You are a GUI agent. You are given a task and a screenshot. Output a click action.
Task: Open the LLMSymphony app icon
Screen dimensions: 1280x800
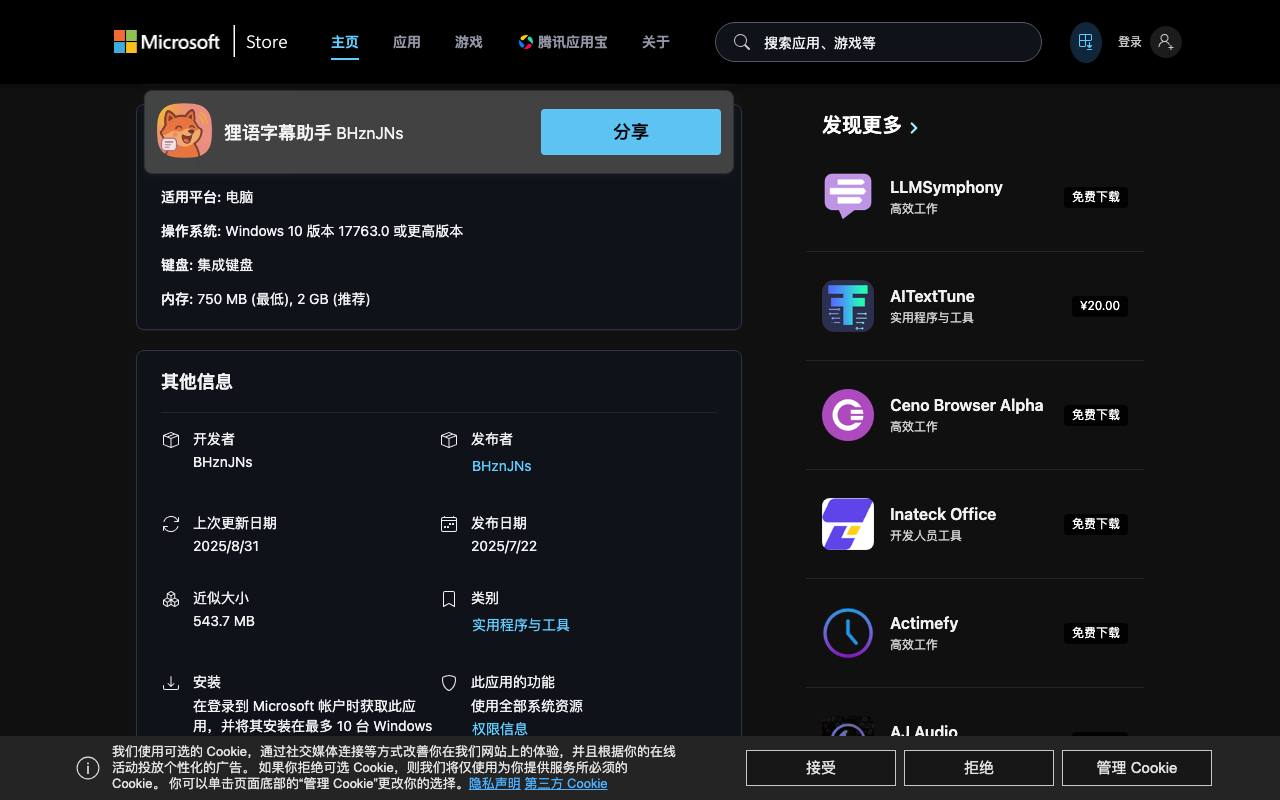click(x=848, y=196)
